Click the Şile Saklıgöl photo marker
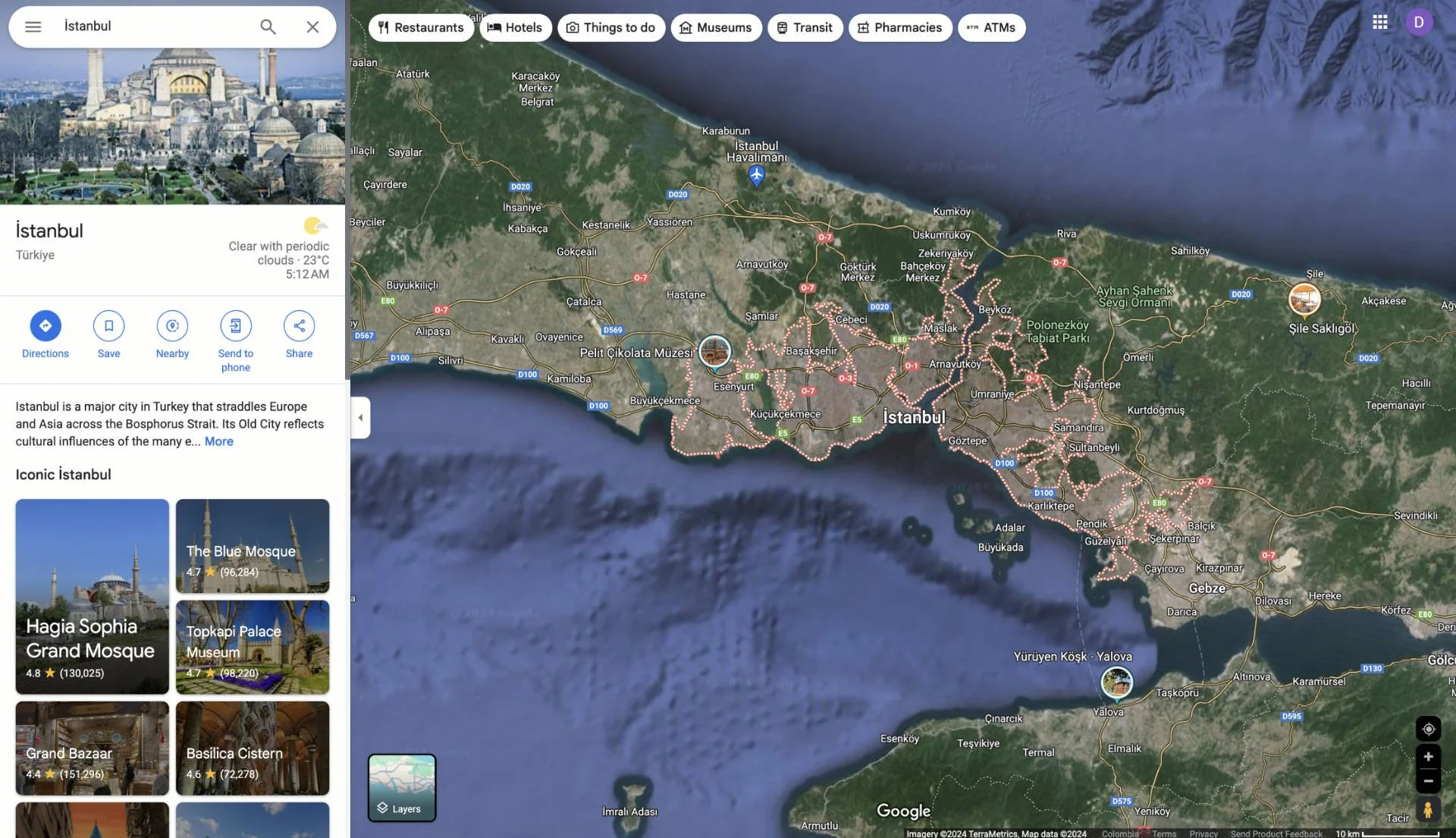Image resolution: width=1456 pixels, height=838 pixels. click(x=1304, y=300)
